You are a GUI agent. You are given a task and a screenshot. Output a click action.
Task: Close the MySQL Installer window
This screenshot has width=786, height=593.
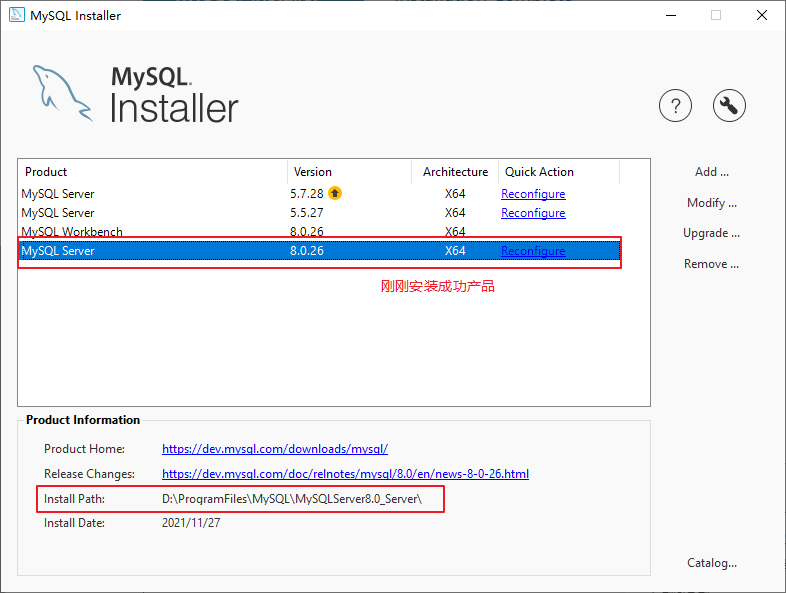pyautogui.click(x=761, y=16)
